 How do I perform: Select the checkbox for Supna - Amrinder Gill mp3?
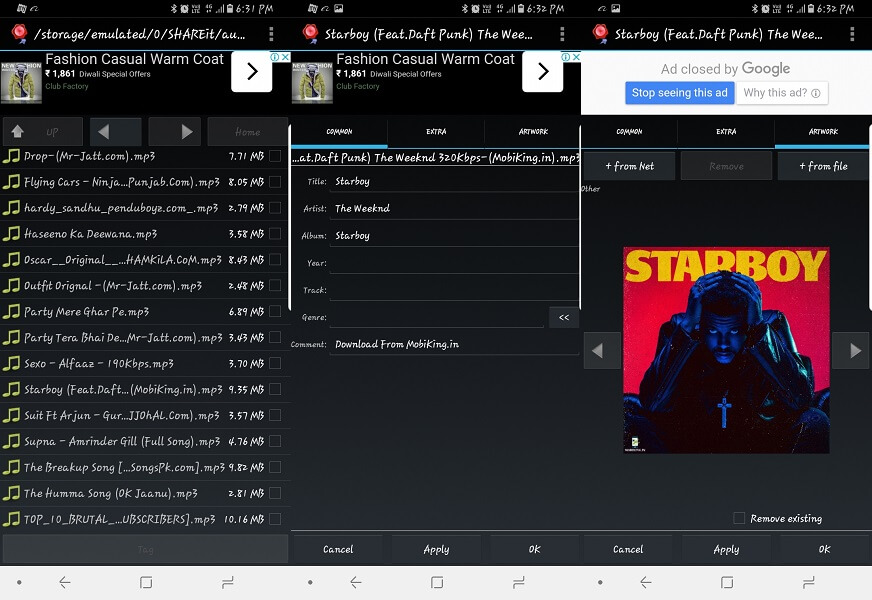point(275,441)
